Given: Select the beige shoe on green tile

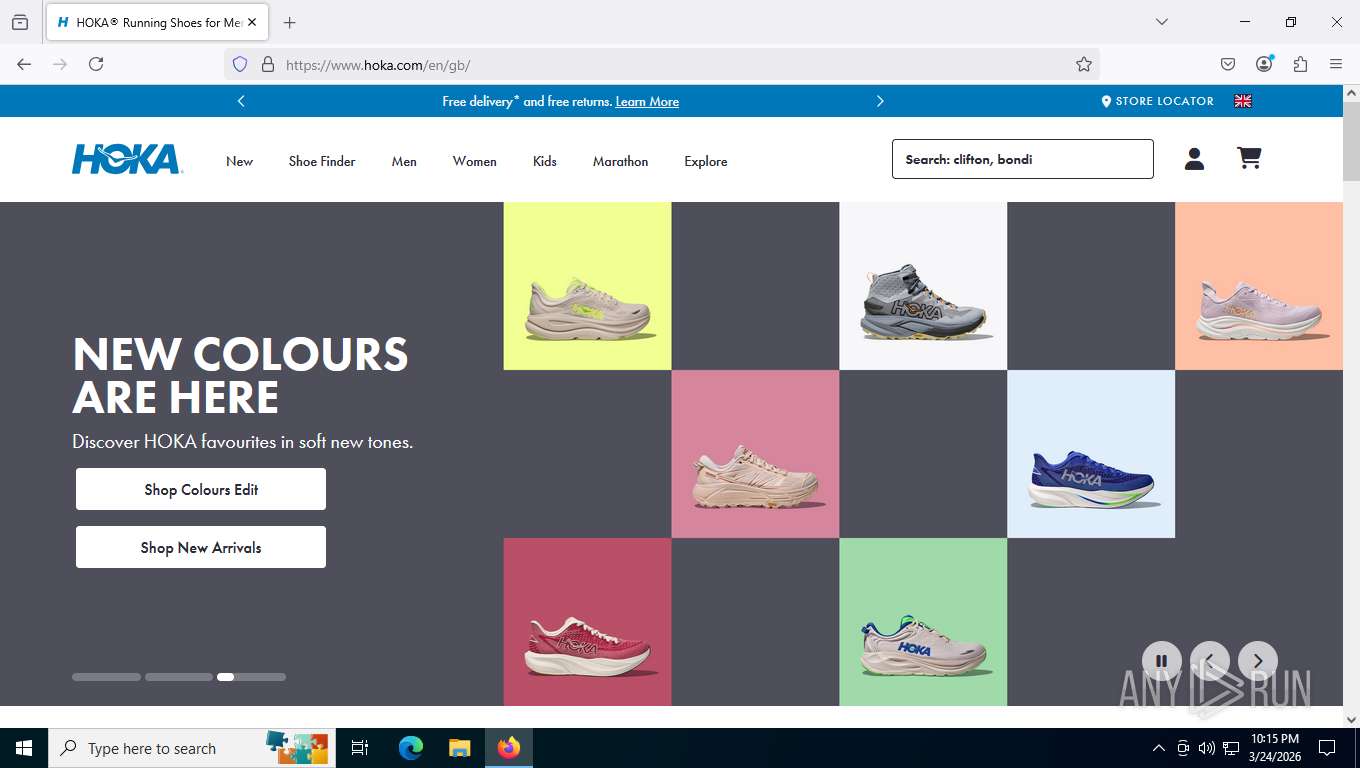Looking at the screenshot, I should (x=923, y=622).
